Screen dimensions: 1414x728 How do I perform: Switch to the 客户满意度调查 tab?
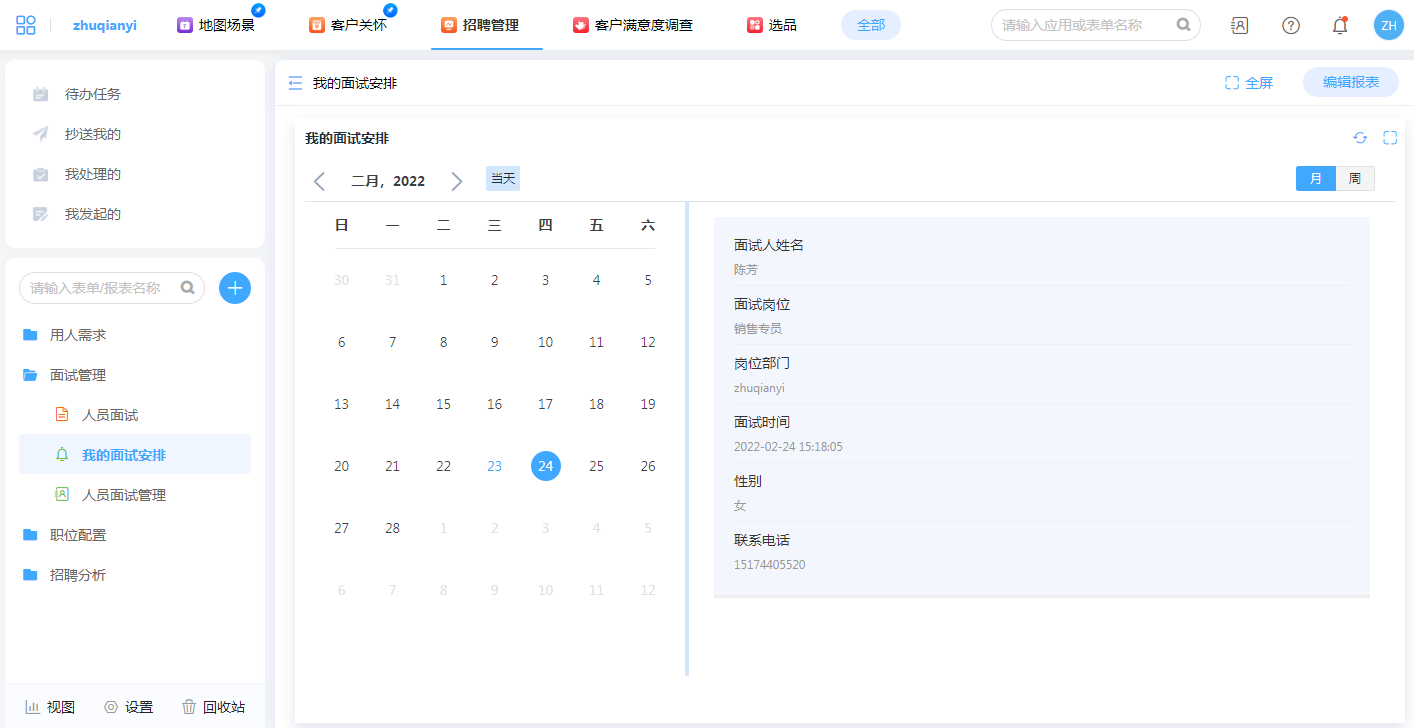tap(633, 25)
